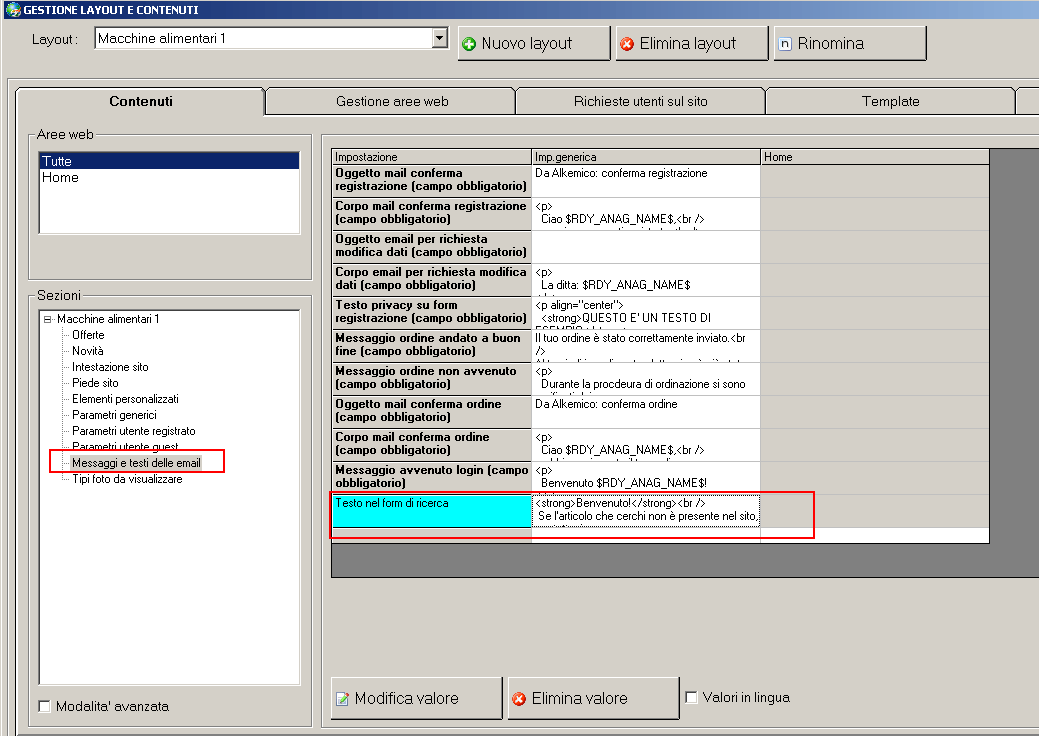The width and height of the screenshot is (1039, 736).
Task: Click the Nuovo layout button
Action: coord(533,44)
